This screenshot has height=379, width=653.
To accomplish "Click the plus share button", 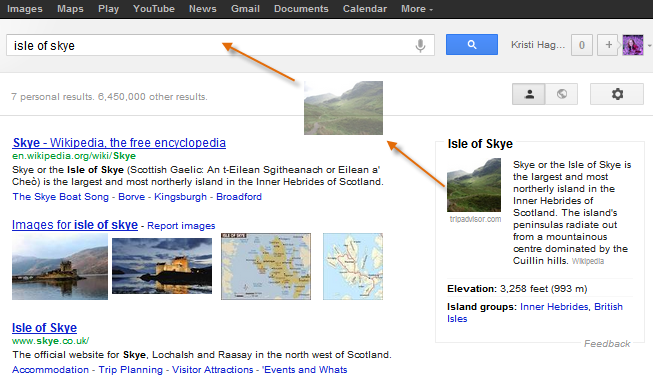I will click(608, 45).
